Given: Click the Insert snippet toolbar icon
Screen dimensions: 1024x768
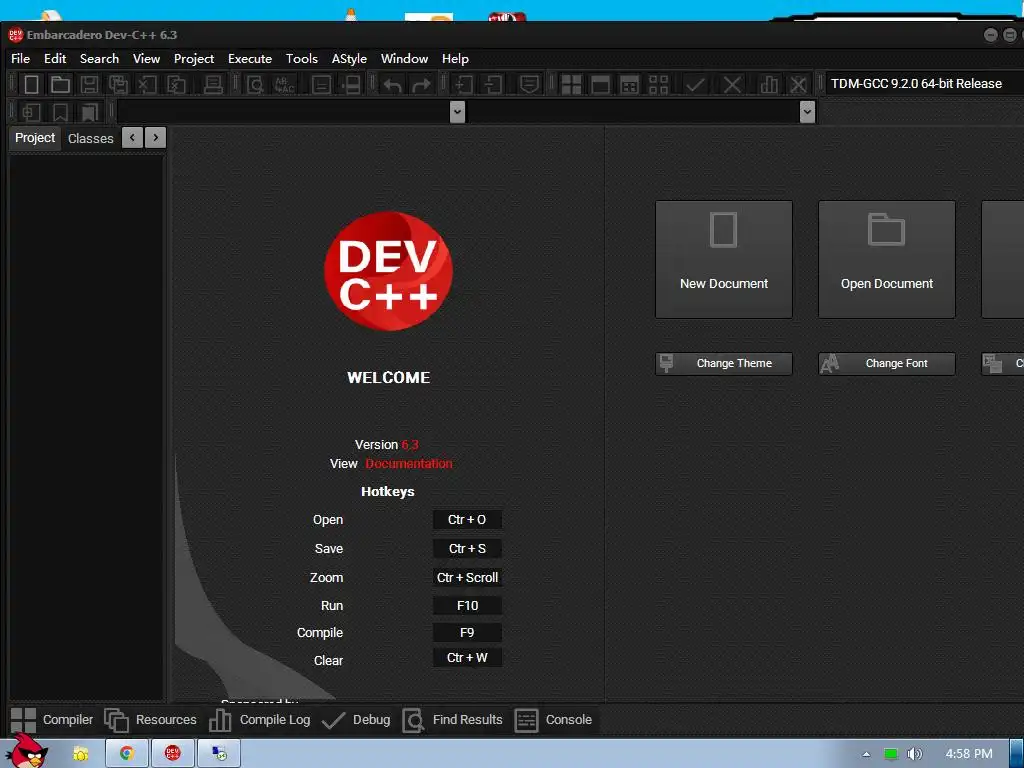Looking at the screenshot, I should coord(31,112).
